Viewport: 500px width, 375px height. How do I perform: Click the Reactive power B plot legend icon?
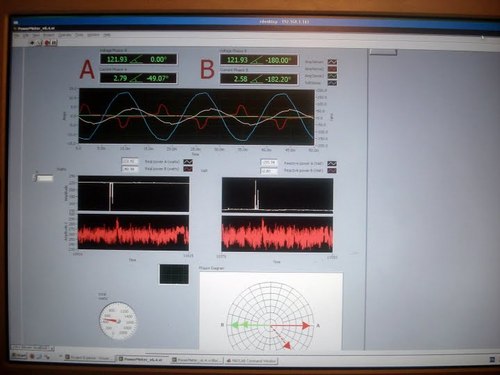tap(332, 171)
